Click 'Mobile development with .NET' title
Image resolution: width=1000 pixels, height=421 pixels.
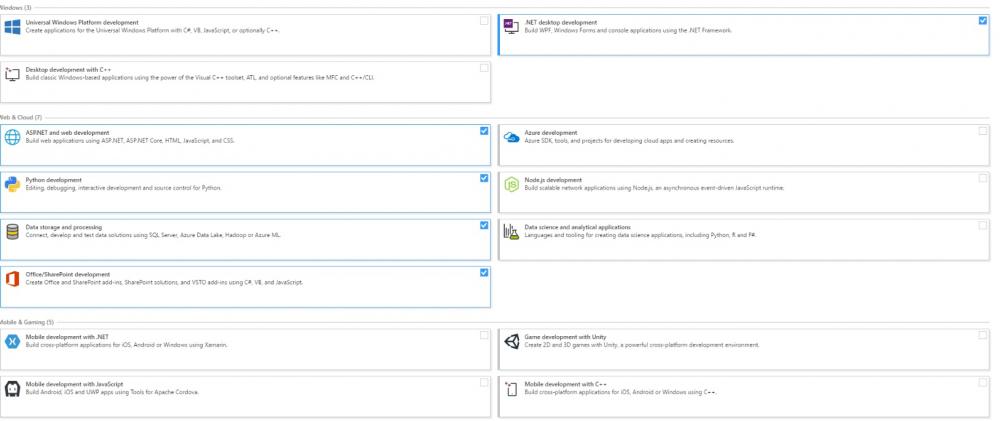[66, 337]
